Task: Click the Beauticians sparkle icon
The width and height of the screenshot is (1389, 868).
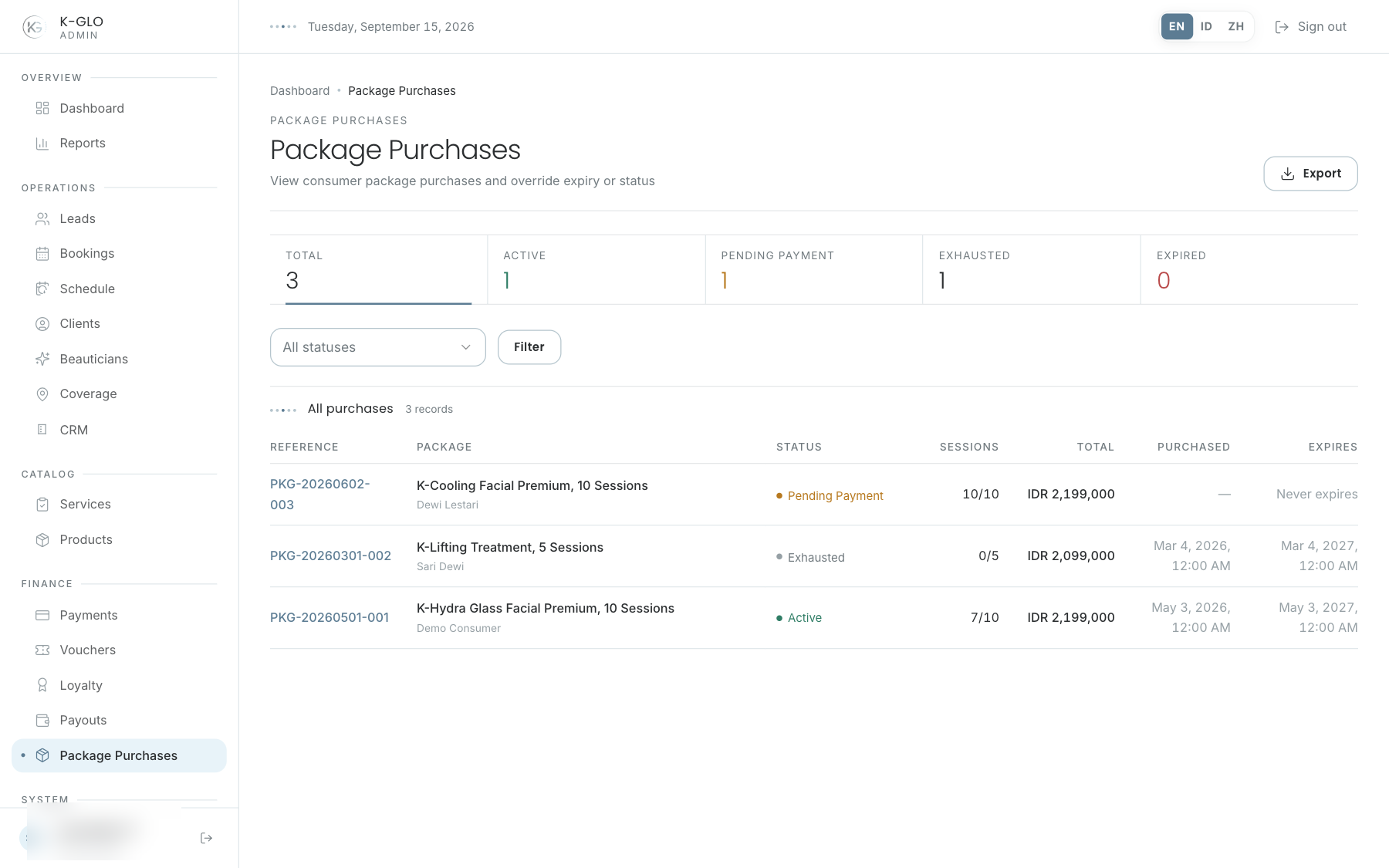Action: [x=42, y=359]
